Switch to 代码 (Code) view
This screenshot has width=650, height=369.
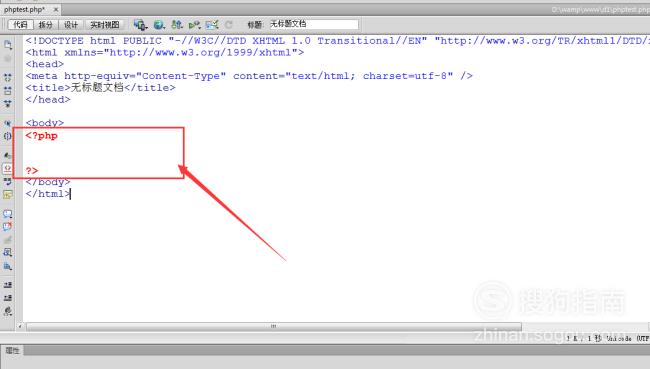tap(20, 25)
